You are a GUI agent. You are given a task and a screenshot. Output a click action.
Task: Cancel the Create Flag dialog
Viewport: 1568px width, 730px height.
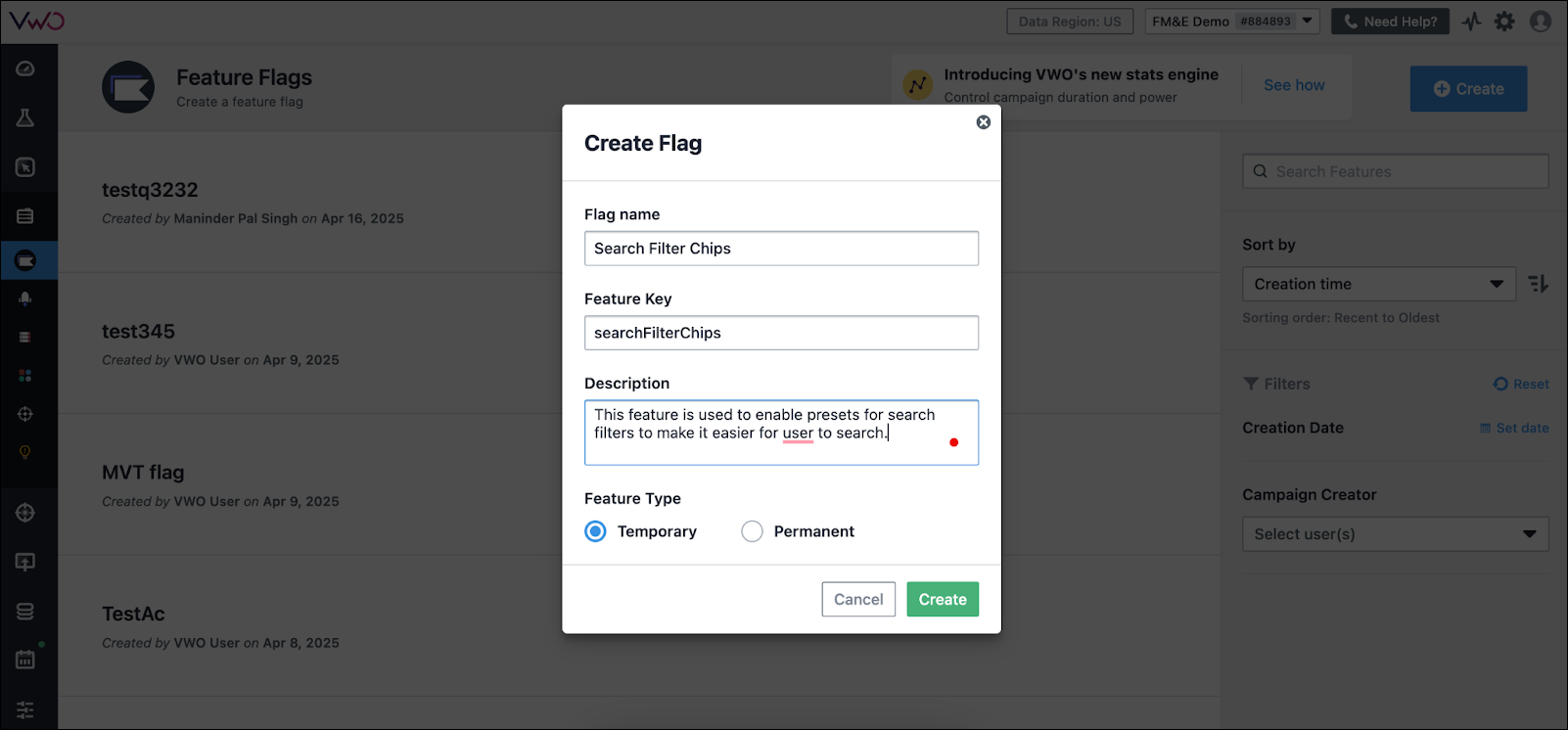click(858, 600)
